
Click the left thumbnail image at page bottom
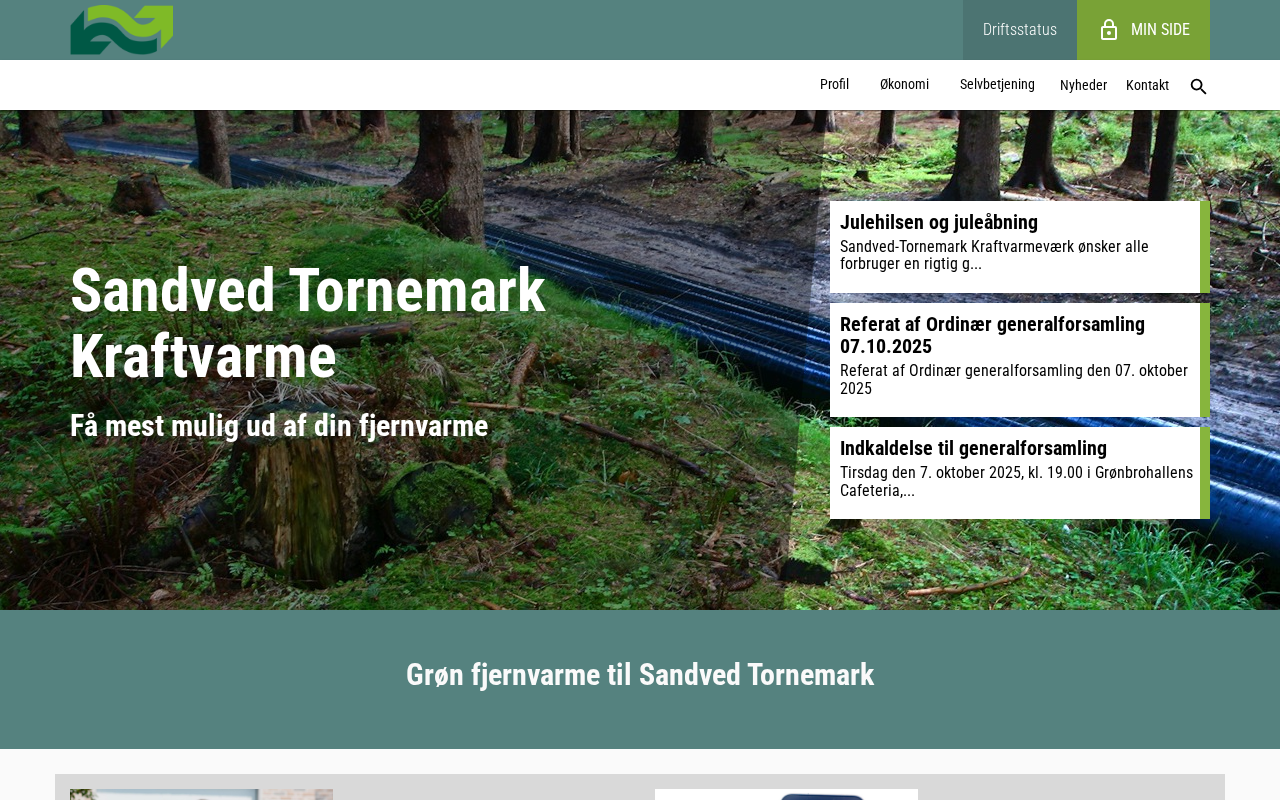[201, 794]
